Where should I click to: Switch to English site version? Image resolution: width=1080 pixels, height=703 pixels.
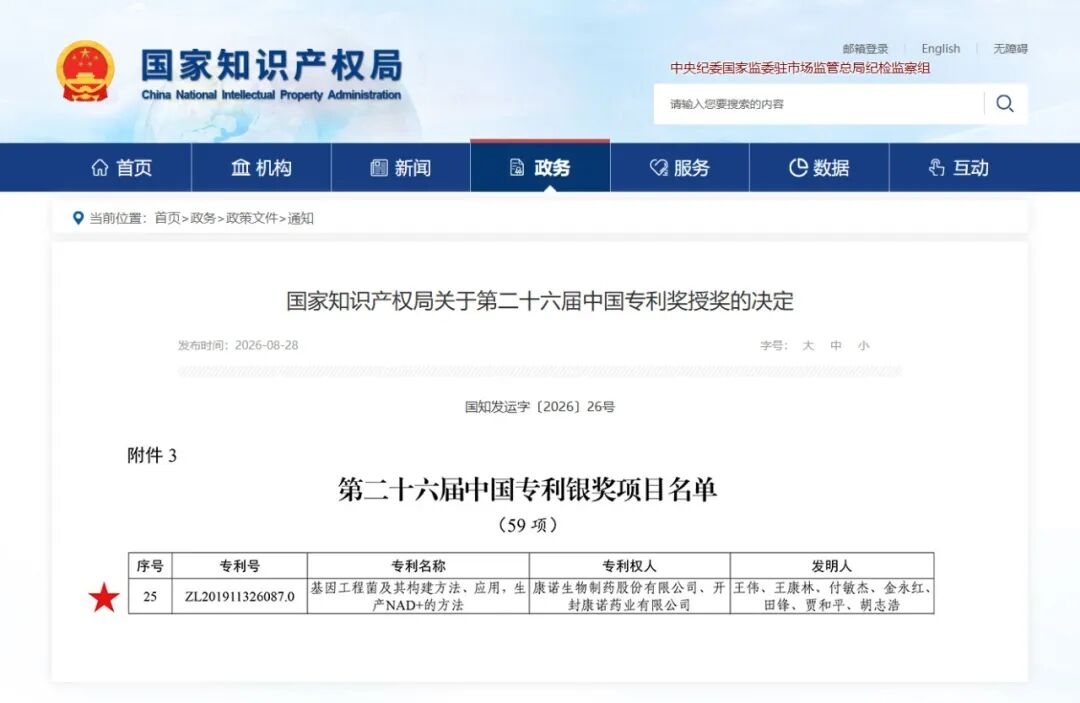940,49
